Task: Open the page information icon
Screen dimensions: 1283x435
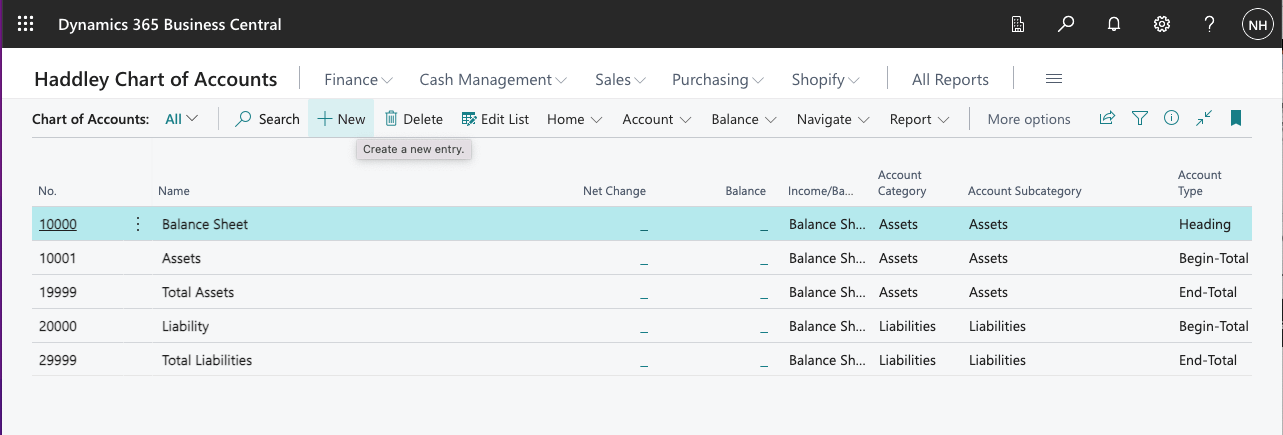Action: (1171, 118)
